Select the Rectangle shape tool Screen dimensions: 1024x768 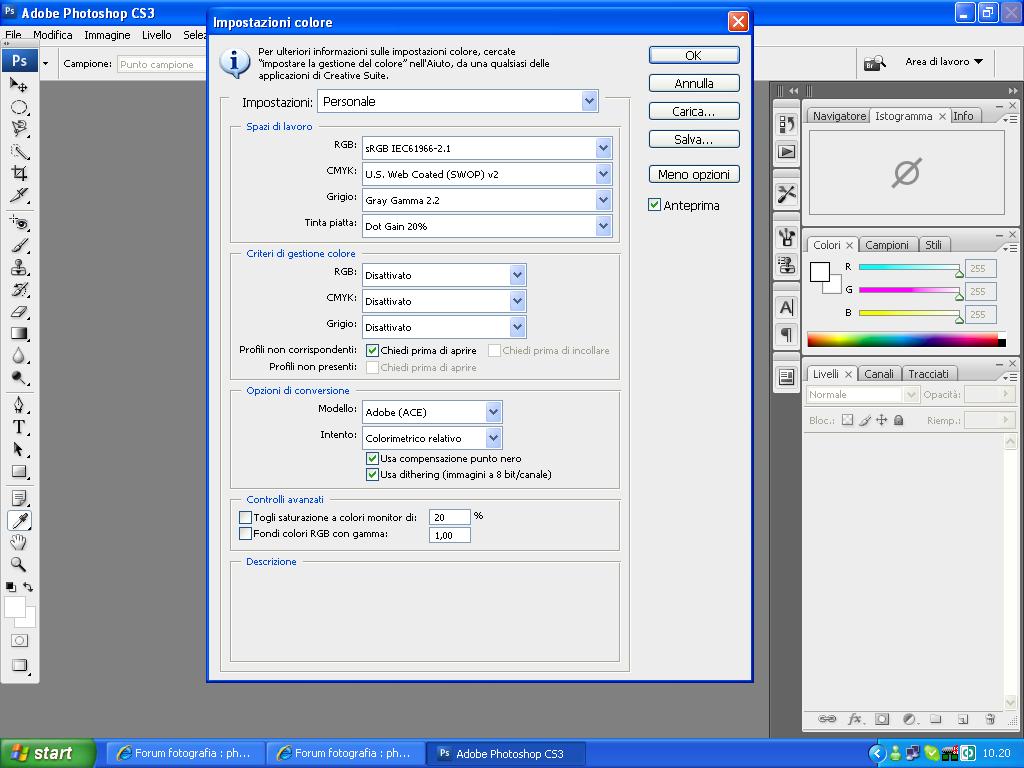pos(19,472)
